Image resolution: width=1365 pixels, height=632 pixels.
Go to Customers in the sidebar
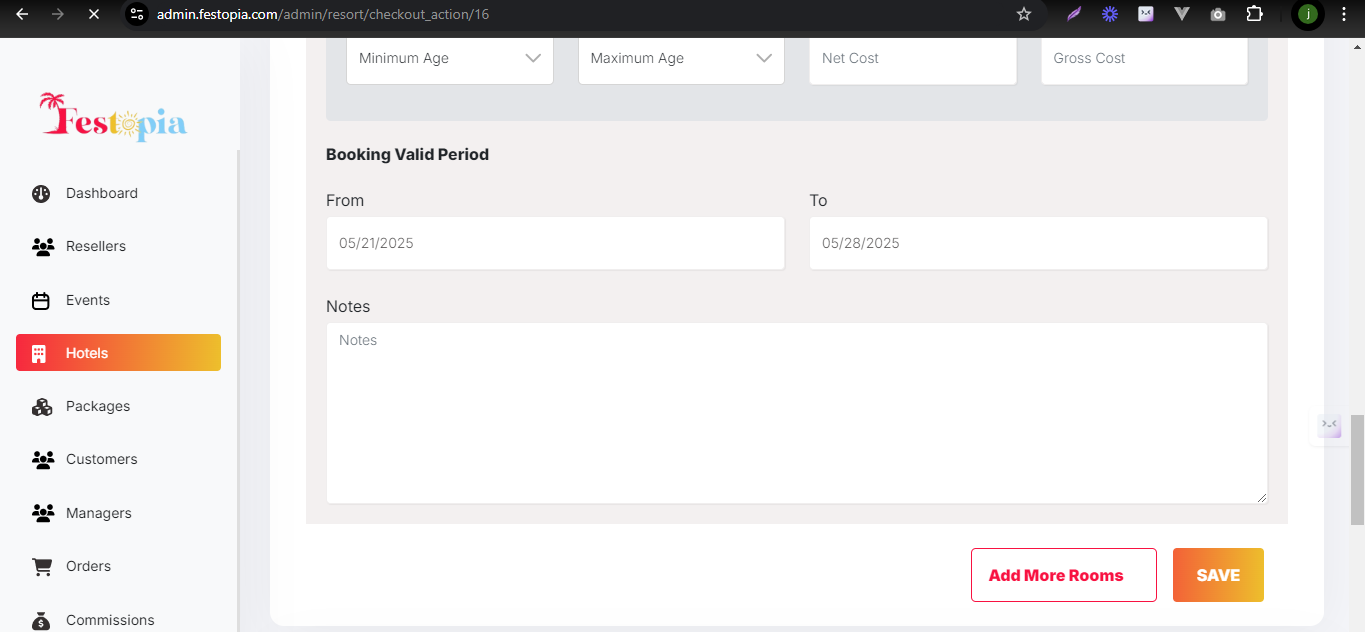point(101,460)
